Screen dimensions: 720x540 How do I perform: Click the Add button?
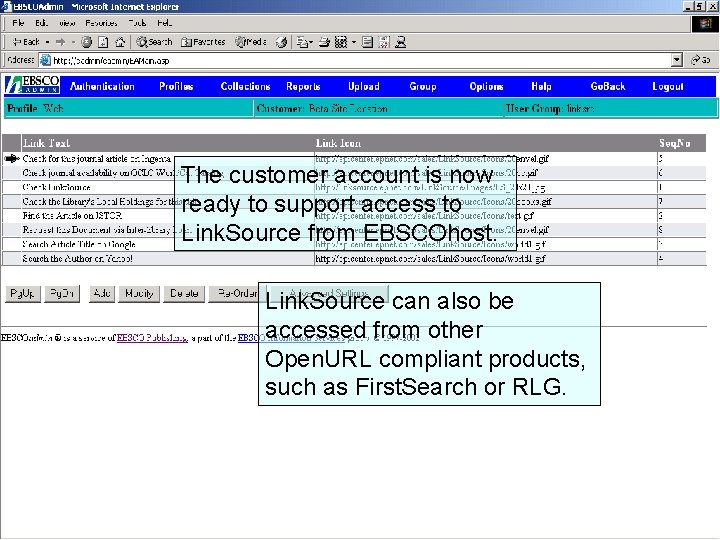pyautogui.click(x=101, y=293)
